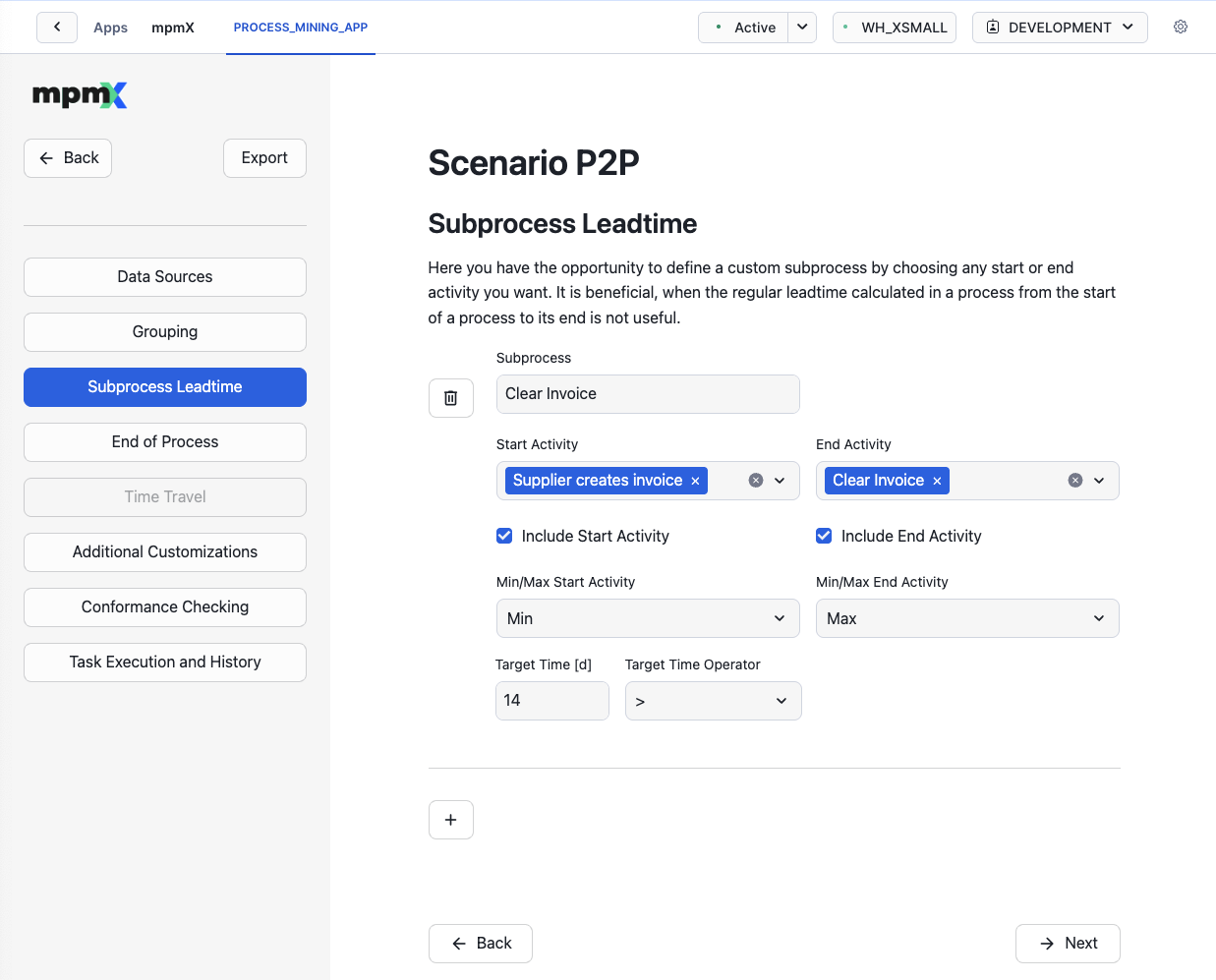Click the 'Min/Max Start Activity' label
1216x980 pixels.
click(565, 582)
